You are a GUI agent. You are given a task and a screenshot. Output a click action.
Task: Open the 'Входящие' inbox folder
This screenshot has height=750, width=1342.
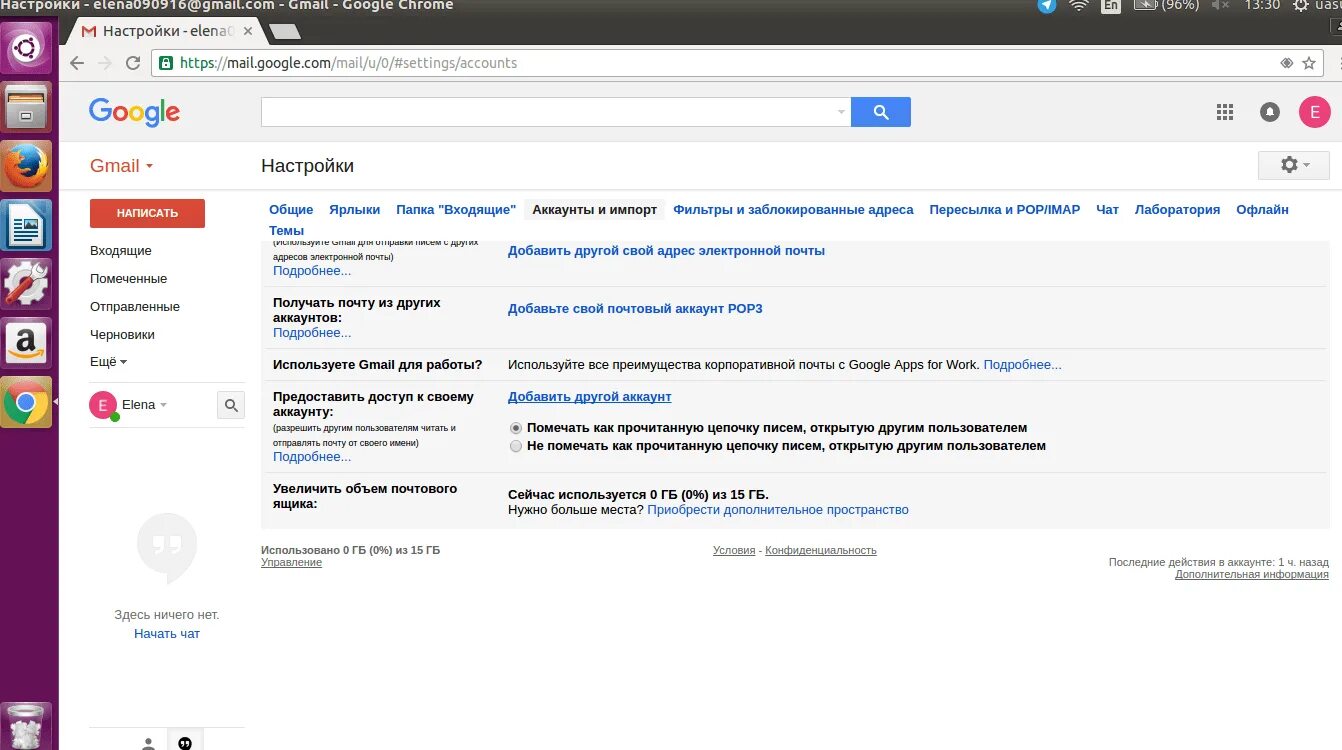121,251
